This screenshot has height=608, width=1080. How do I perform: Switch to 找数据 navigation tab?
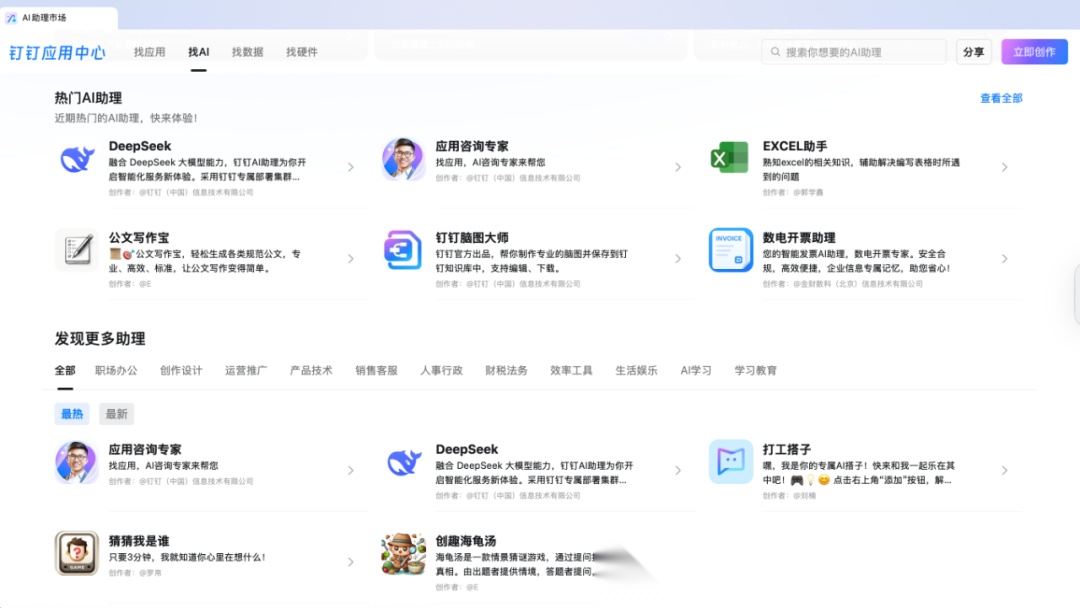(x=247, y=52)
